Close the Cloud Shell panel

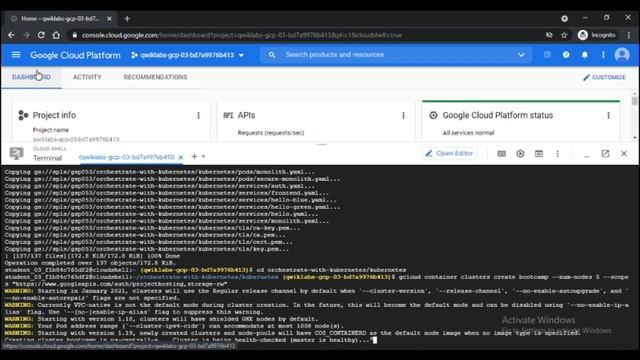point(624,154)
